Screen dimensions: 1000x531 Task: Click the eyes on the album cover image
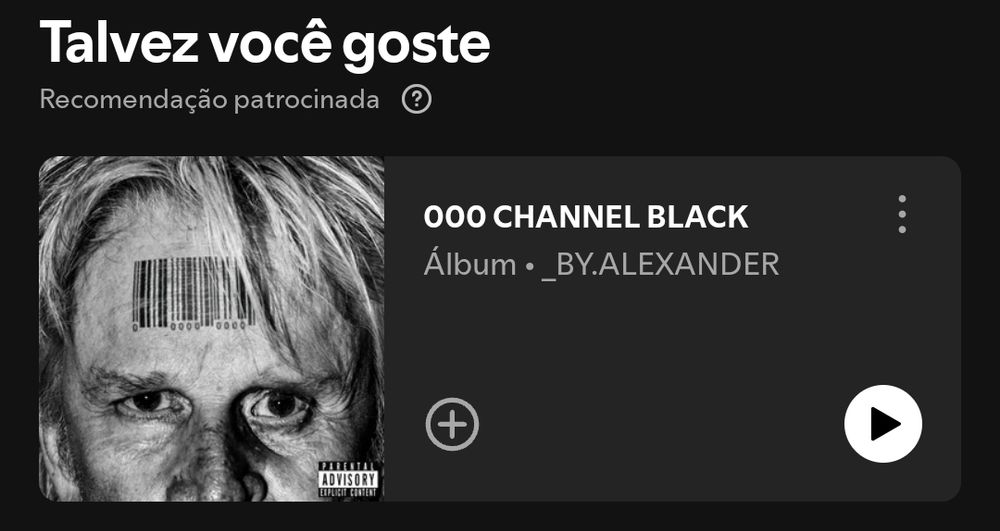tap(214, 404)
